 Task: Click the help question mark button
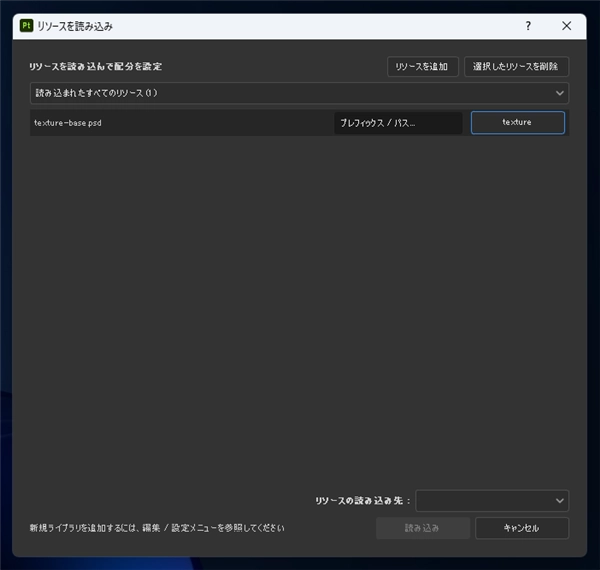coord(528,26)
